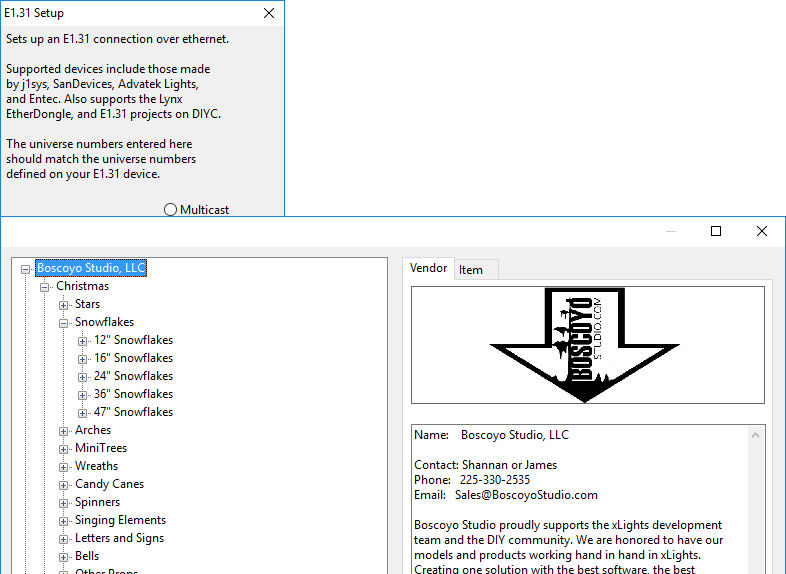Close the vendor browser window
The image size is (786, 574).
[761, 231]
